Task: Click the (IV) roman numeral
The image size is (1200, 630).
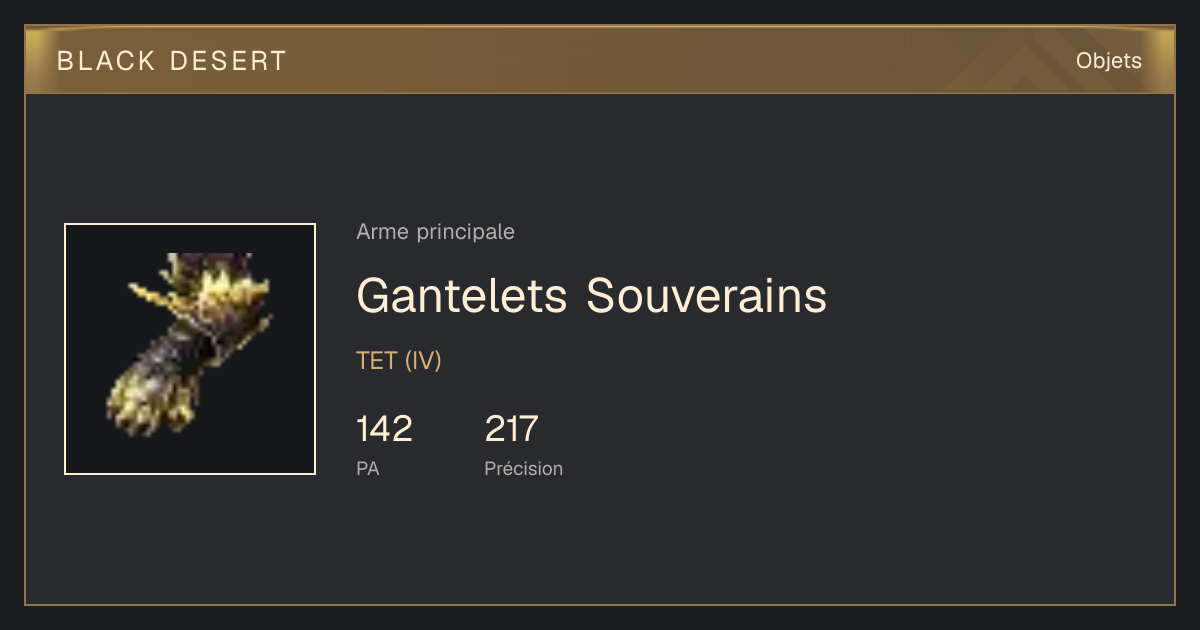Action: coord(423,361)
